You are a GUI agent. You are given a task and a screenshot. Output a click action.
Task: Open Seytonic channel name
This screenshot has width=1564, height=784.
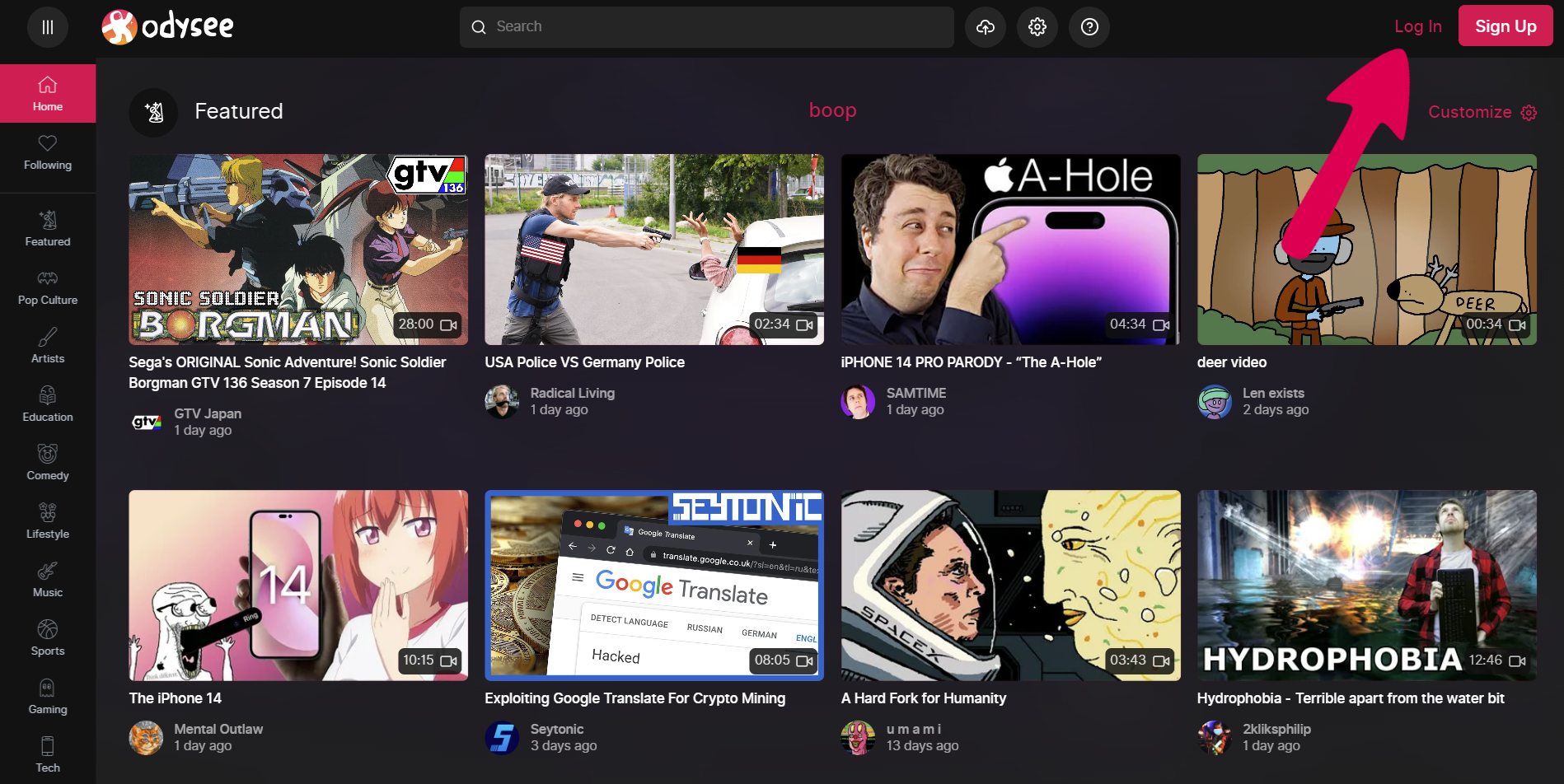pyautogui.click(x=556, y=729)
